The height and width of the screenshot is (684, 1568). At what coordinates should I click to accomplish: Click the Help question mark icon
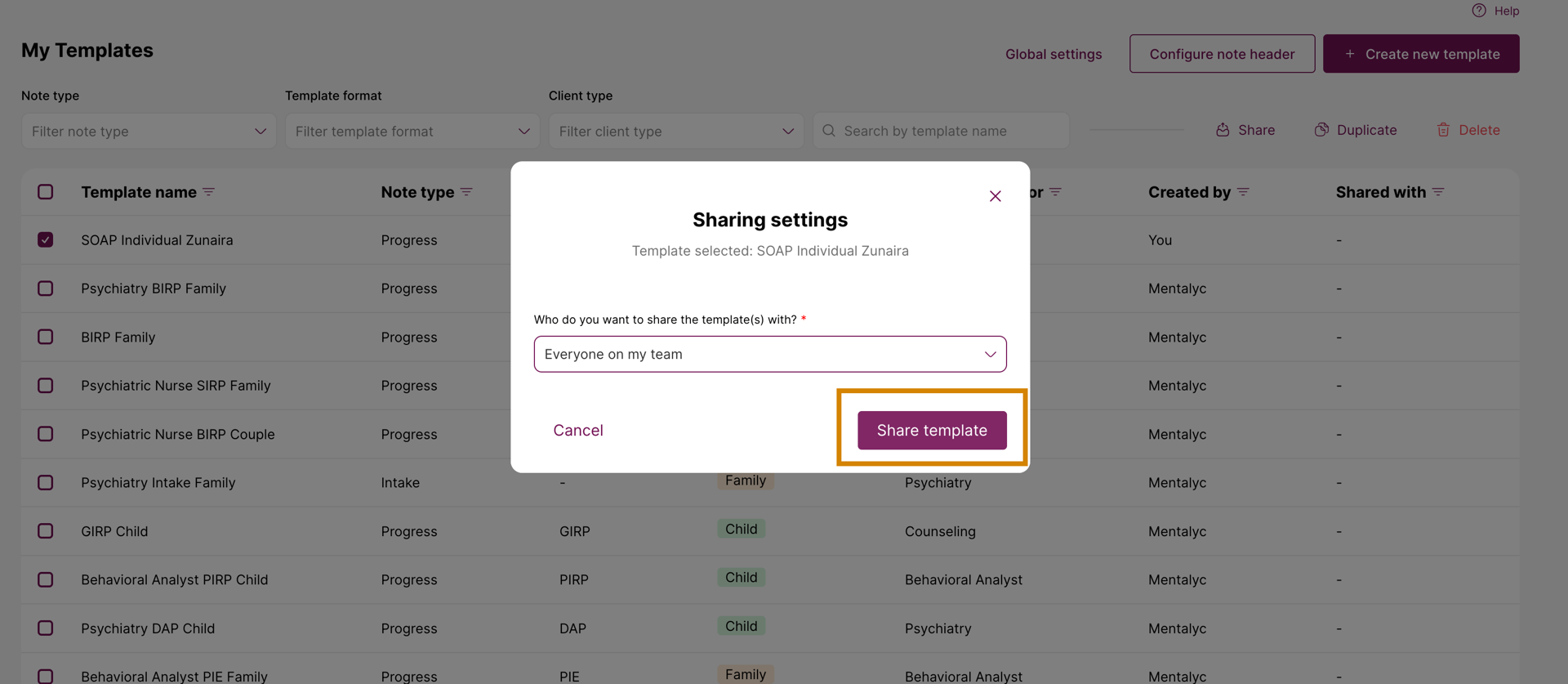1479,11
